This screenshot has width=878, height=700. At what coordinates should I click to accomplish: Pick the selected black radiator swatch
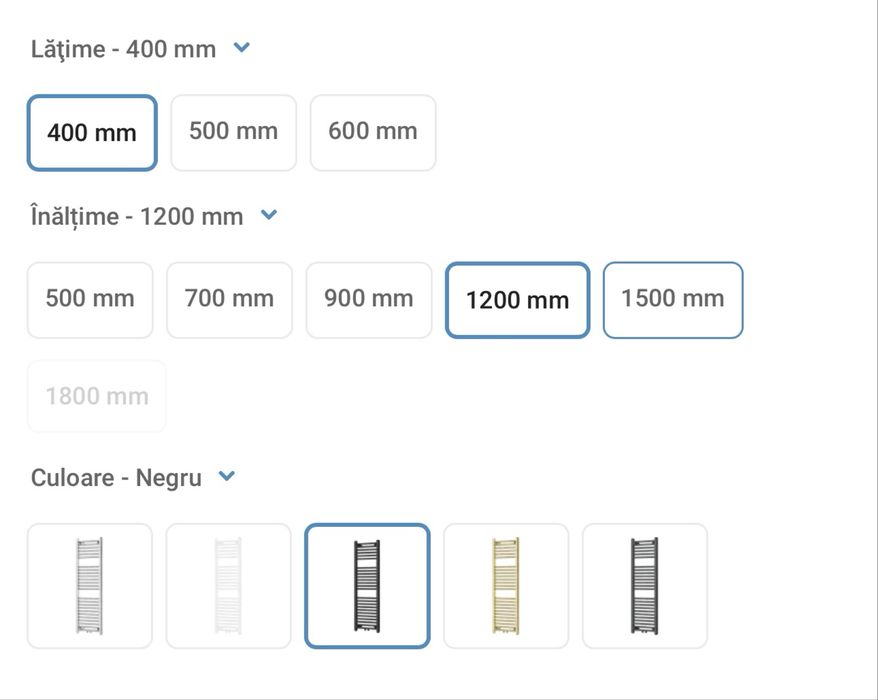tap(367, 586)
